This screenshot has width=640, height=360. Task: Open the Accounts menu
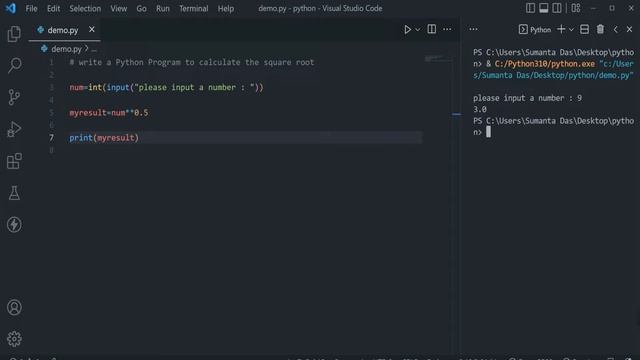tap(14, 307)
